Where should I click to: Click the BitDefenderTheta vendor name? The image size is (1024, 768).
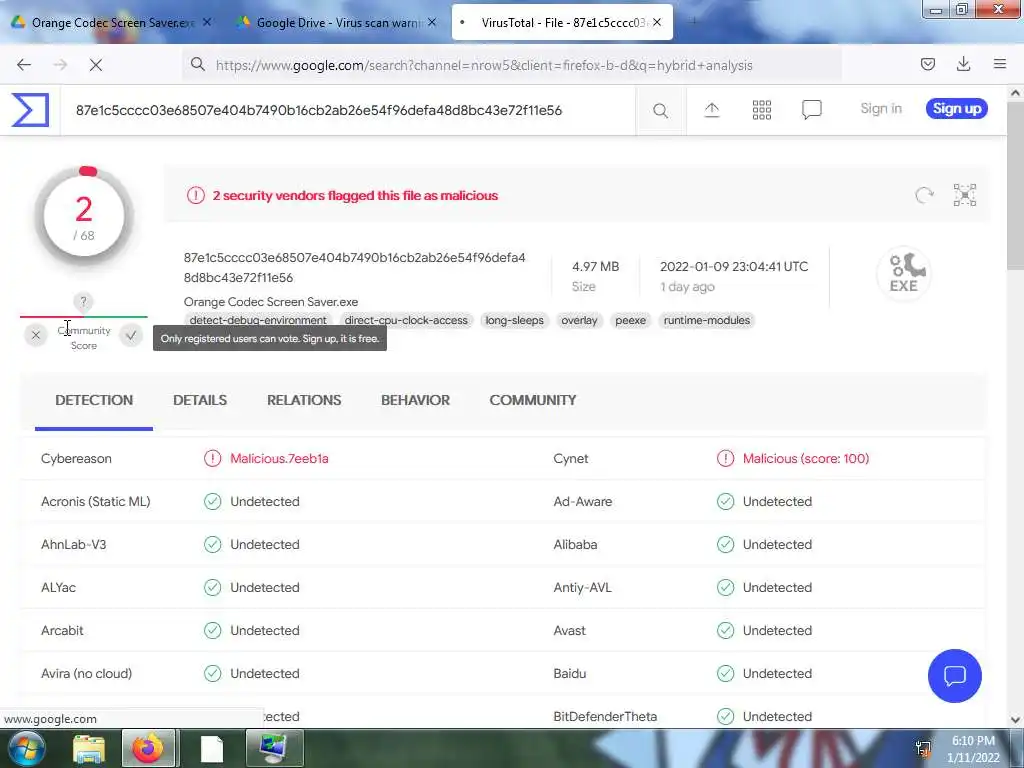pyautogui.click(x=605, y=716)
